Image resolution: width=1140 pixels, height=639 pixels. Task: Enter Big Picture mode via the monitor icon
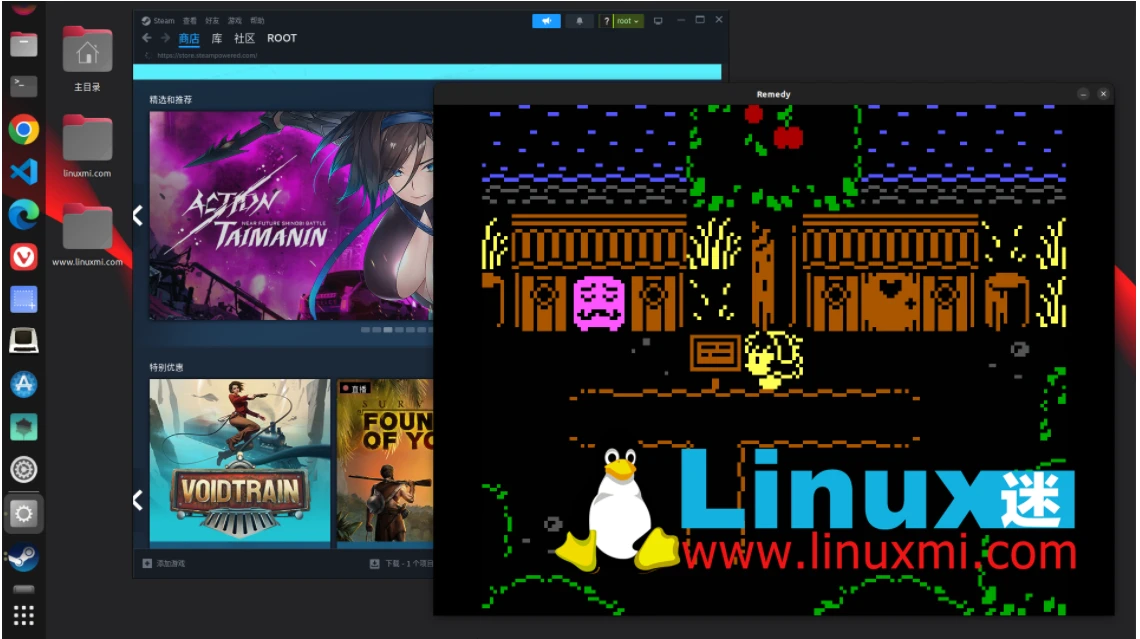click(x=658, y=19)
